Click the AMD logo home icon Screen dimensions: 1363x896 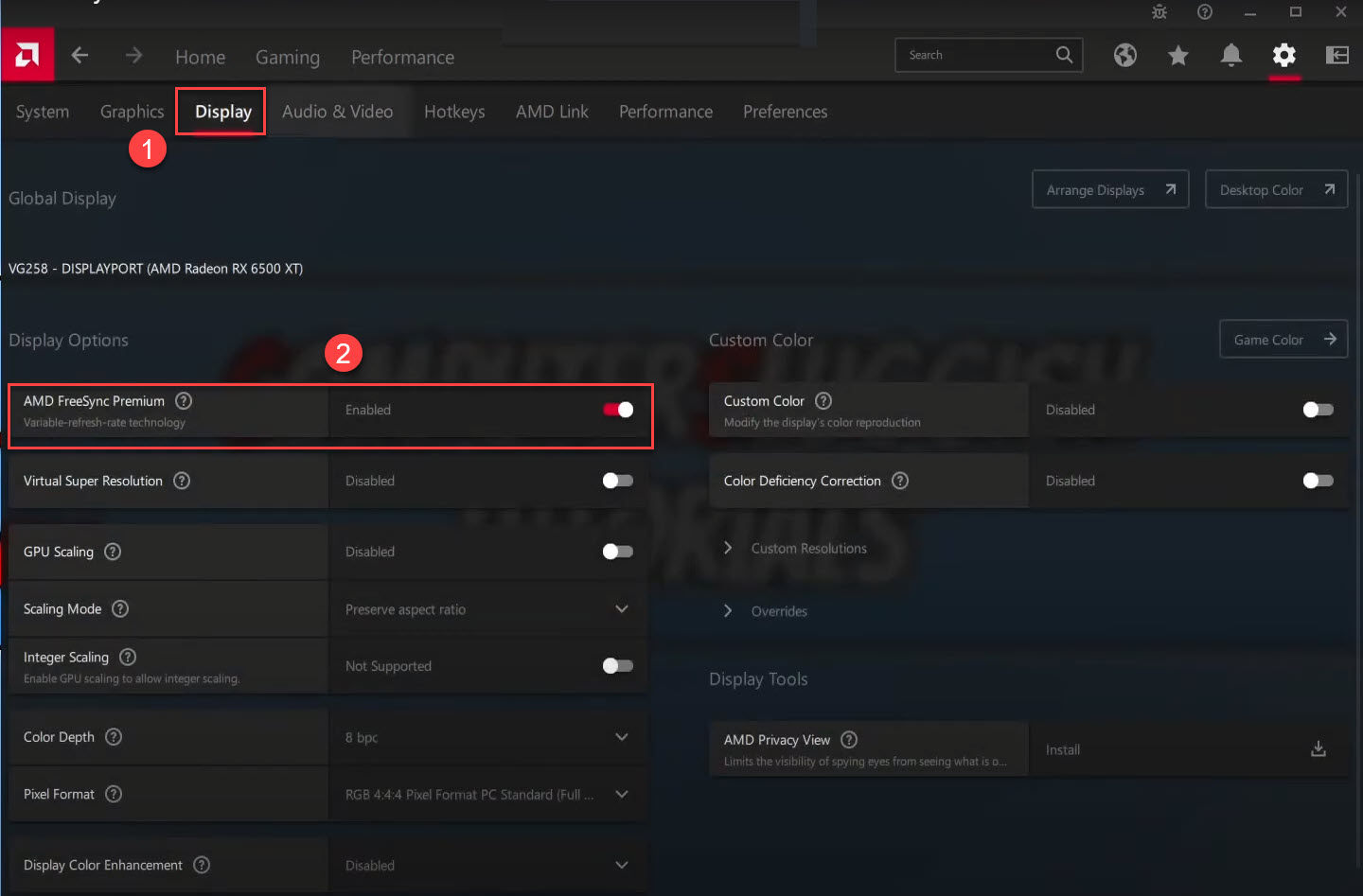click(x=27, y=55)
